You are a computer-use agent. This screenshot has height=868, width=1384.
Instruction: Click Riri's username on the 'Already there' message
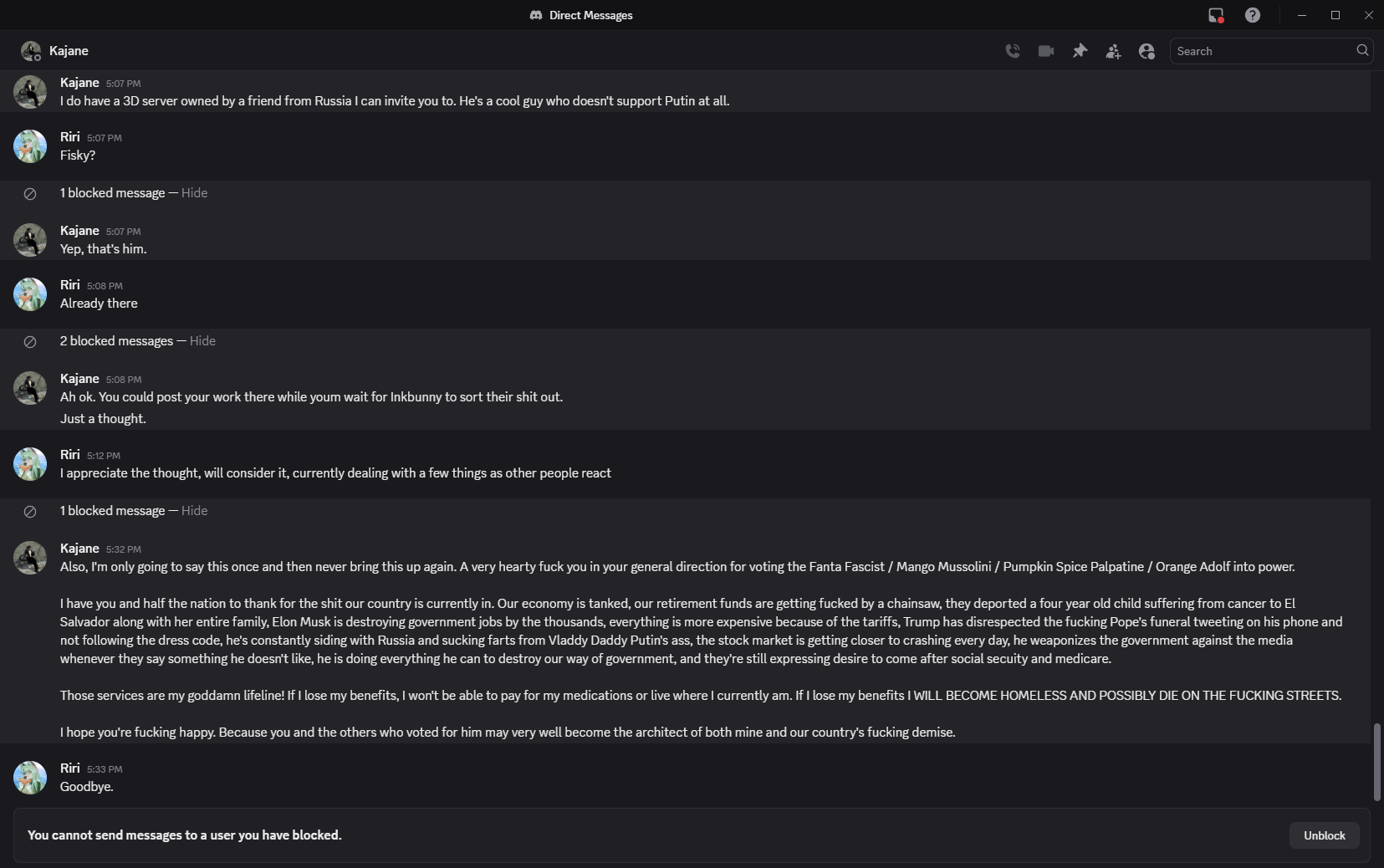70,285
